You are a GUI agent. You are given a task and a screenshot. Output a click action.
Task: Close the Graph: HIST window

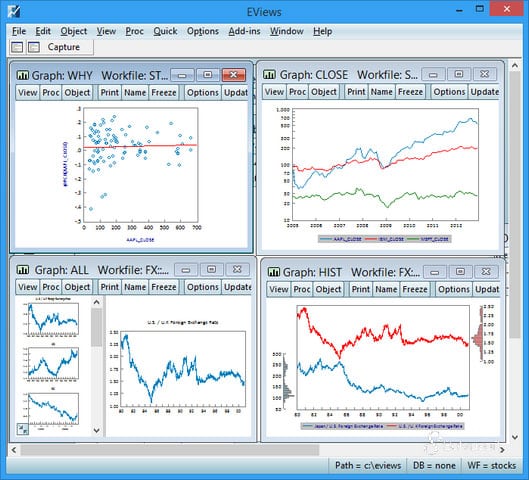click(486, 272)
